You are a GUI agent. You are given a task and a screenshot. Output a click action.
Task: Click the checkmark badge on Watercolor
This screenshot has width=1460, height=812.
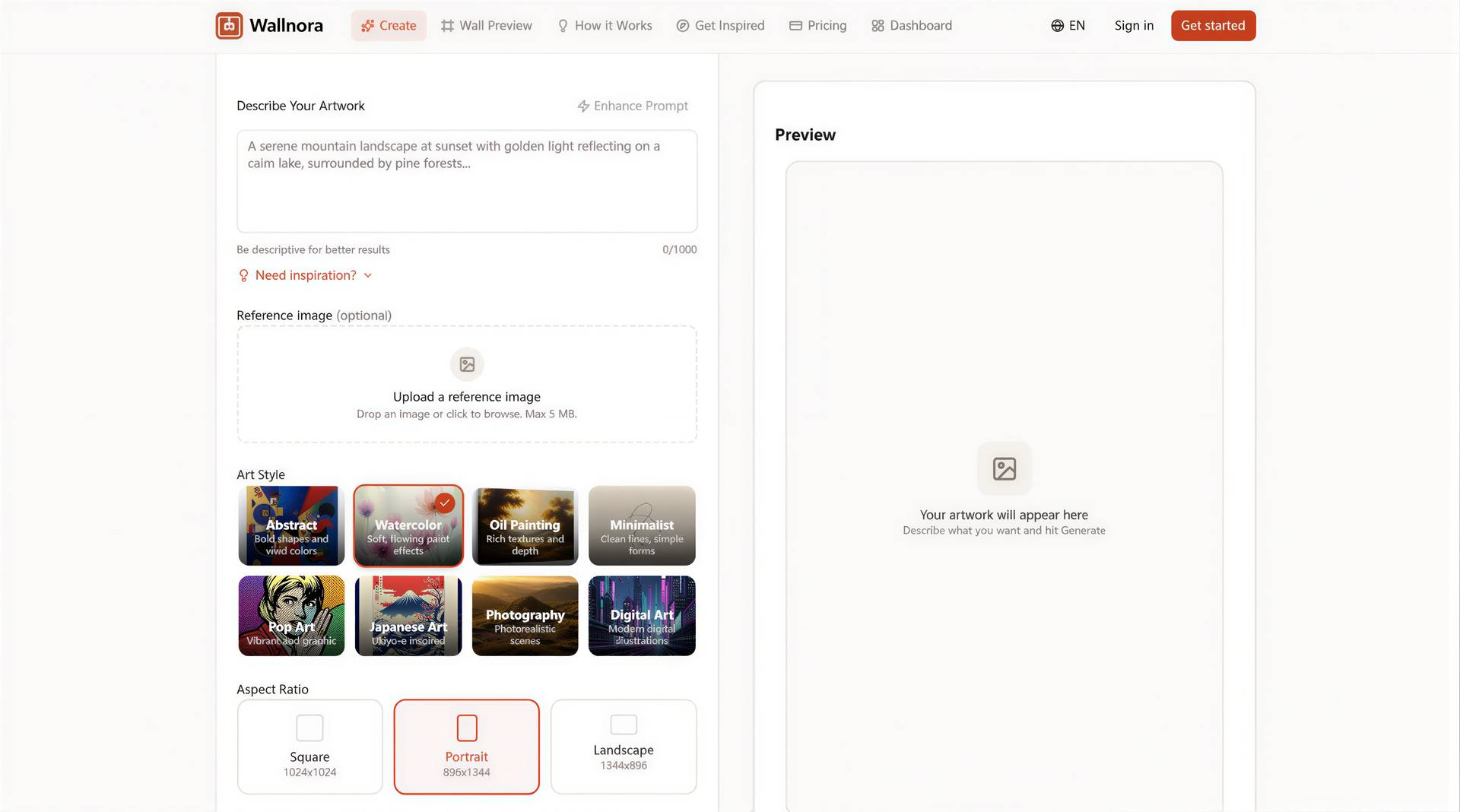pos(445,503)
